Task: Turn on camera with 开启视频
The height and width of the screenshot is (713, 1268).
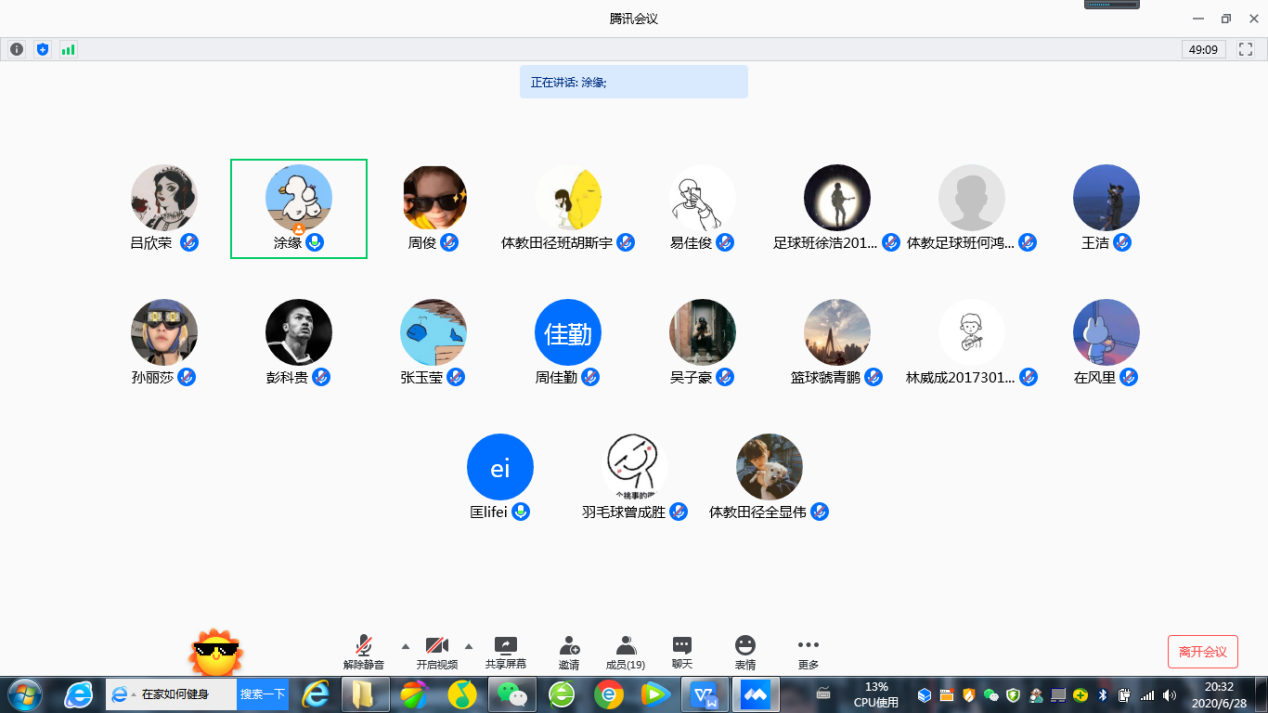Action: point(437,651)
